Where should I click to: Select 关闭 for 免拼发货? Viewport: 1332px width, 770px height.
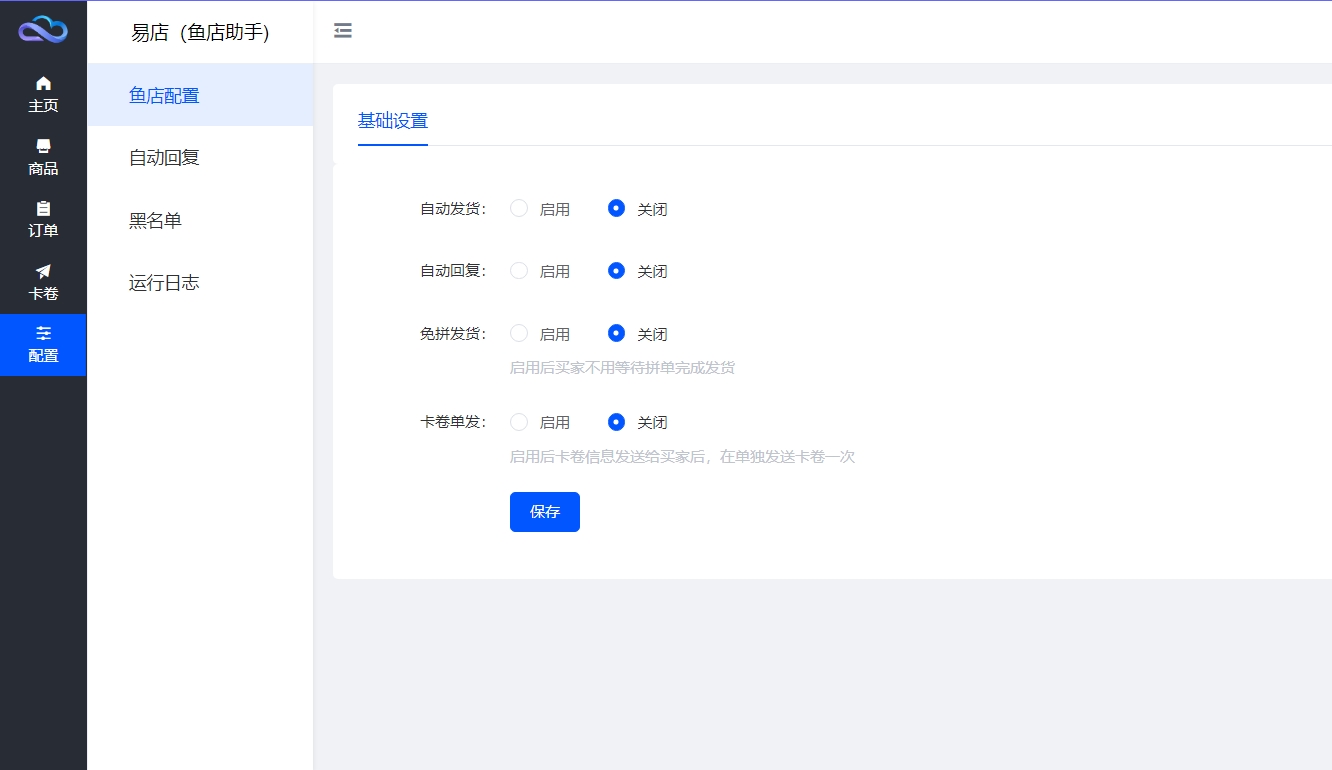(617, 333)
